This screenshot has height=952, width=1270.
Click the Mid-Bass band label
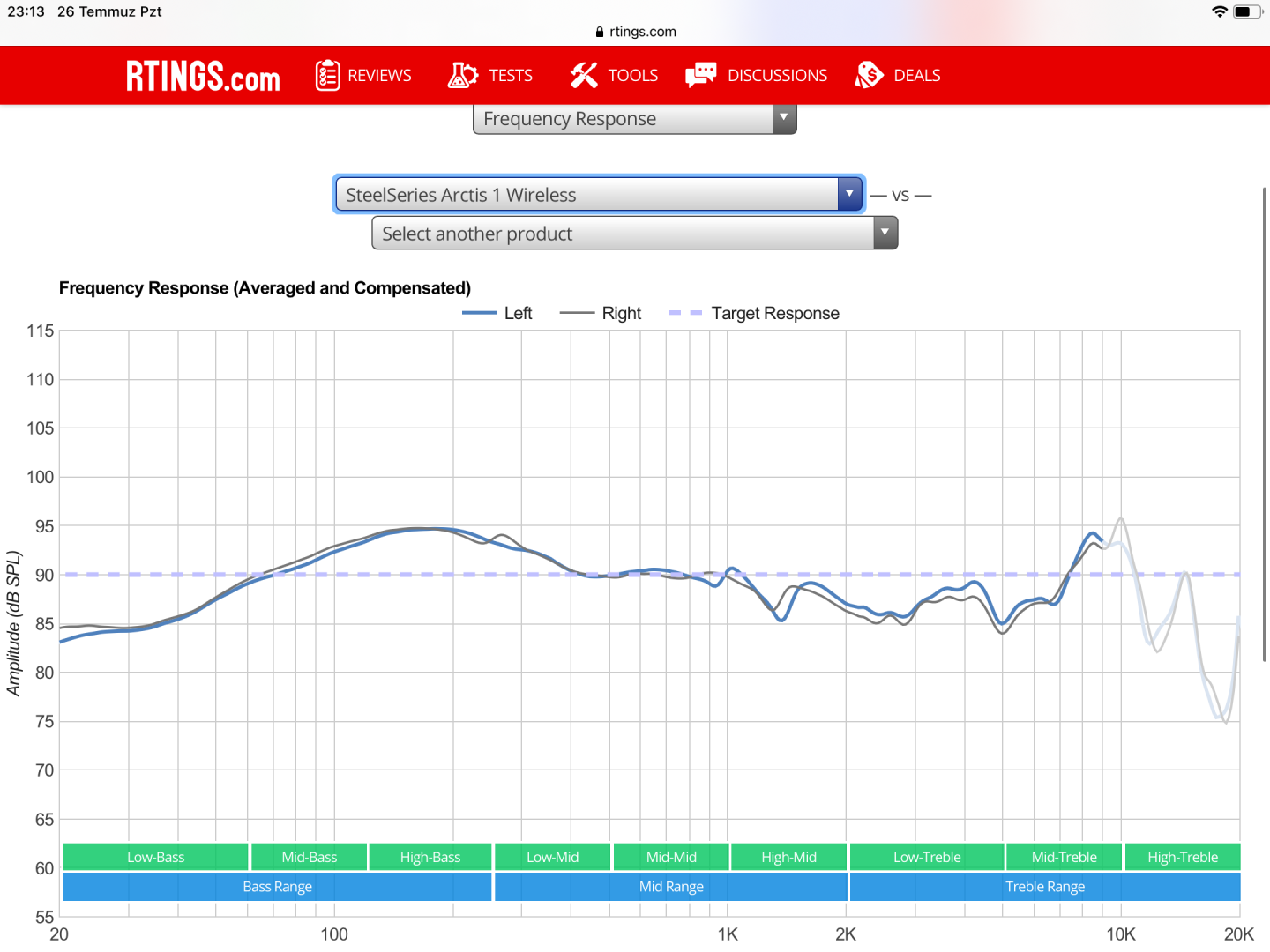coord(309,857)
